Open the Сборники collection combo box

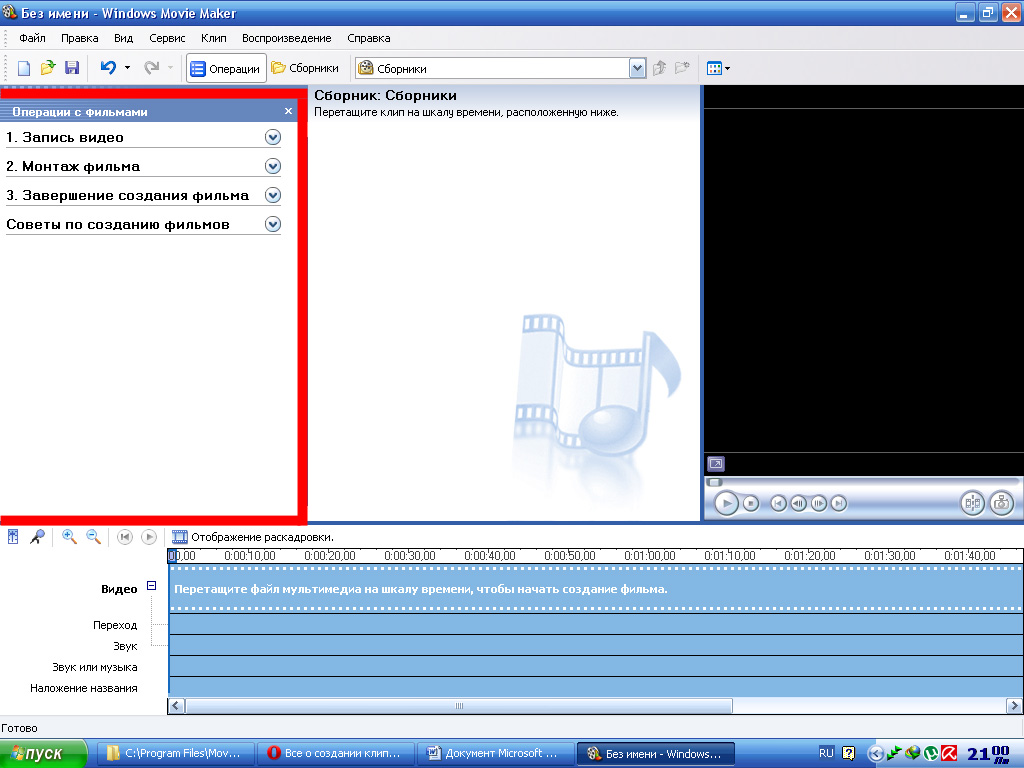pos(501,68)
